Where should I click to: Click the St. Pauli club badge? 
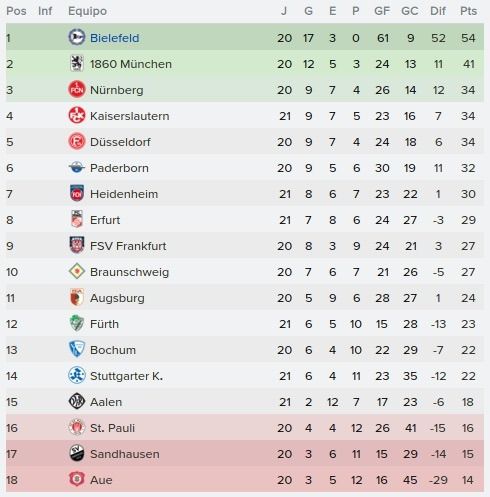[77, 427]
